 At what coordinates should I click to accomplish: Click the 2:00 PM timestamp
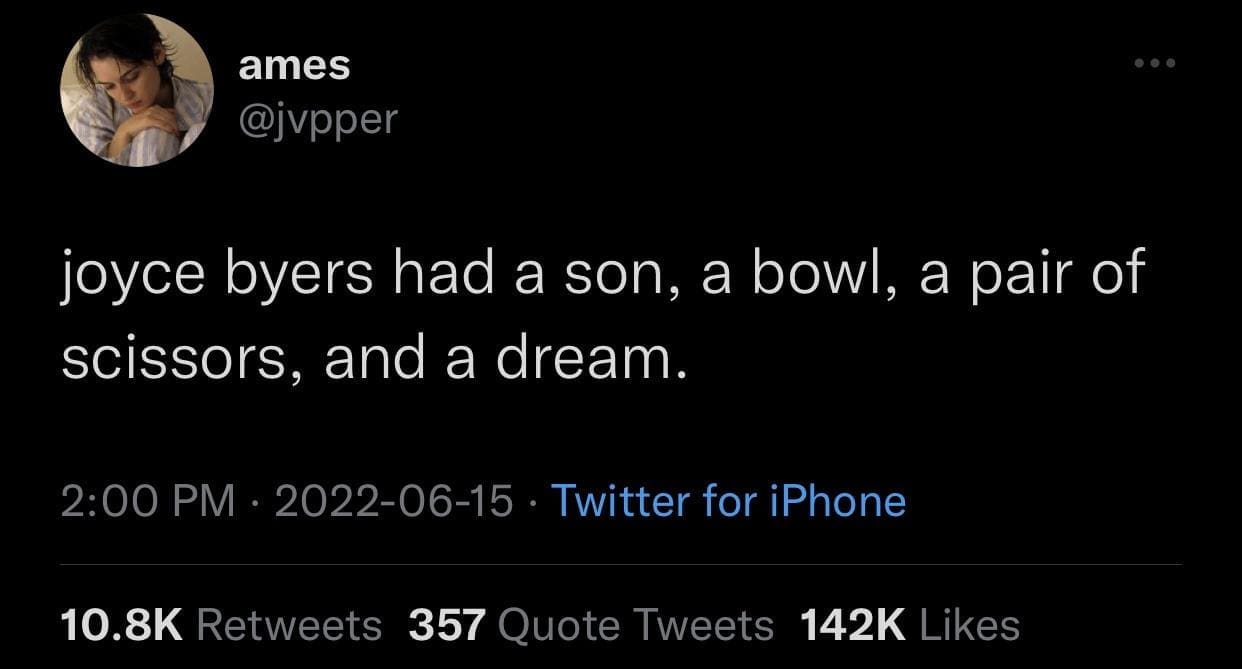point(148,500)
